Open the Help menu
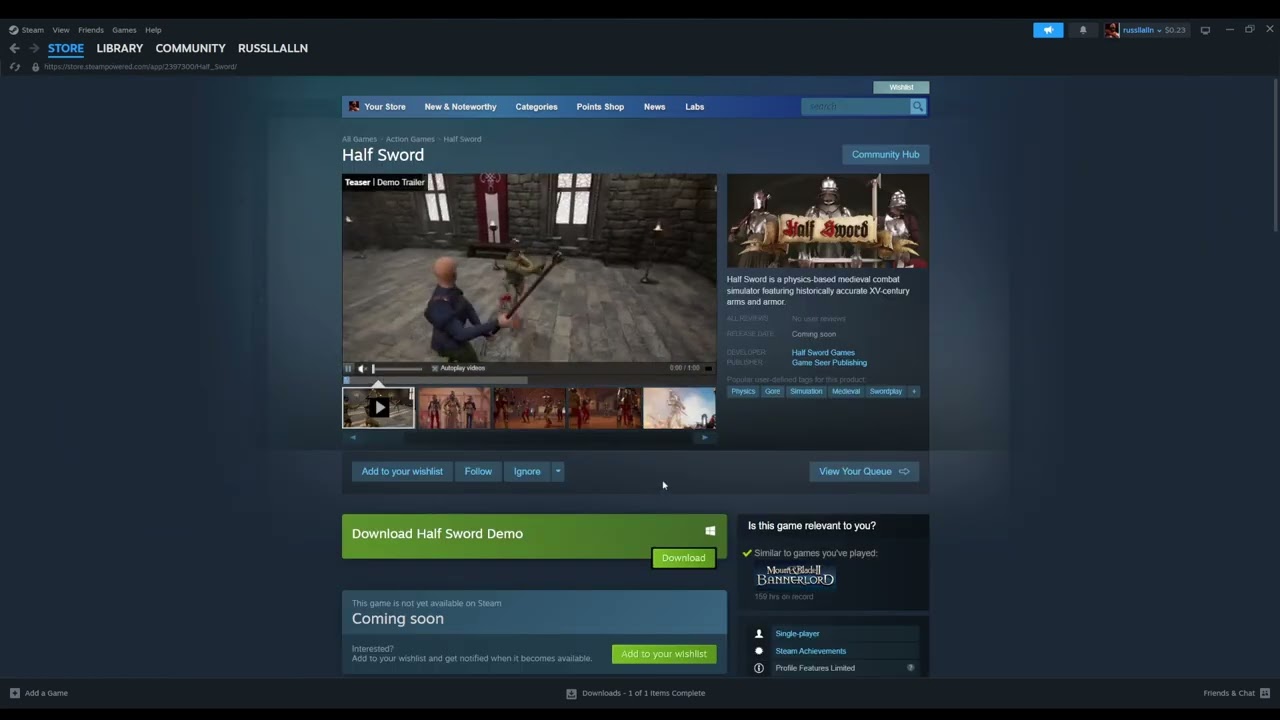The image size is (1280, 720). [153, 30]
